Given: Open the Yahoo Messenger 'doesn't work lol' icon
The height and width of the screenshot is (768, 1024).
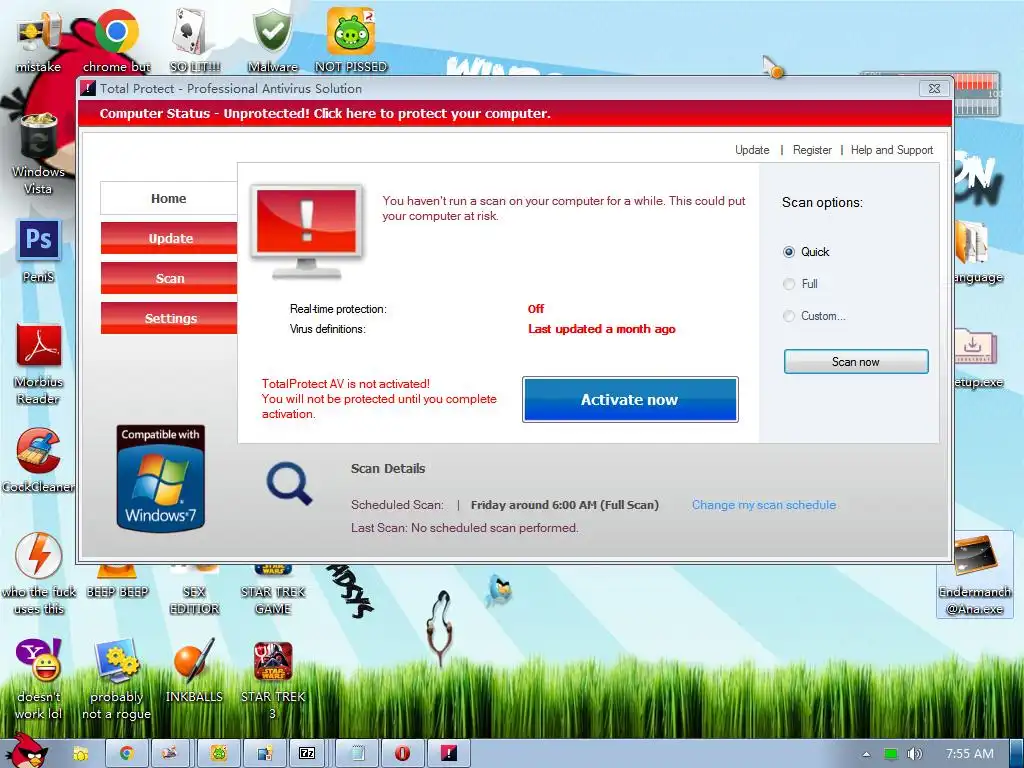Looking at the screenshot, I should (x=38, y=679).
